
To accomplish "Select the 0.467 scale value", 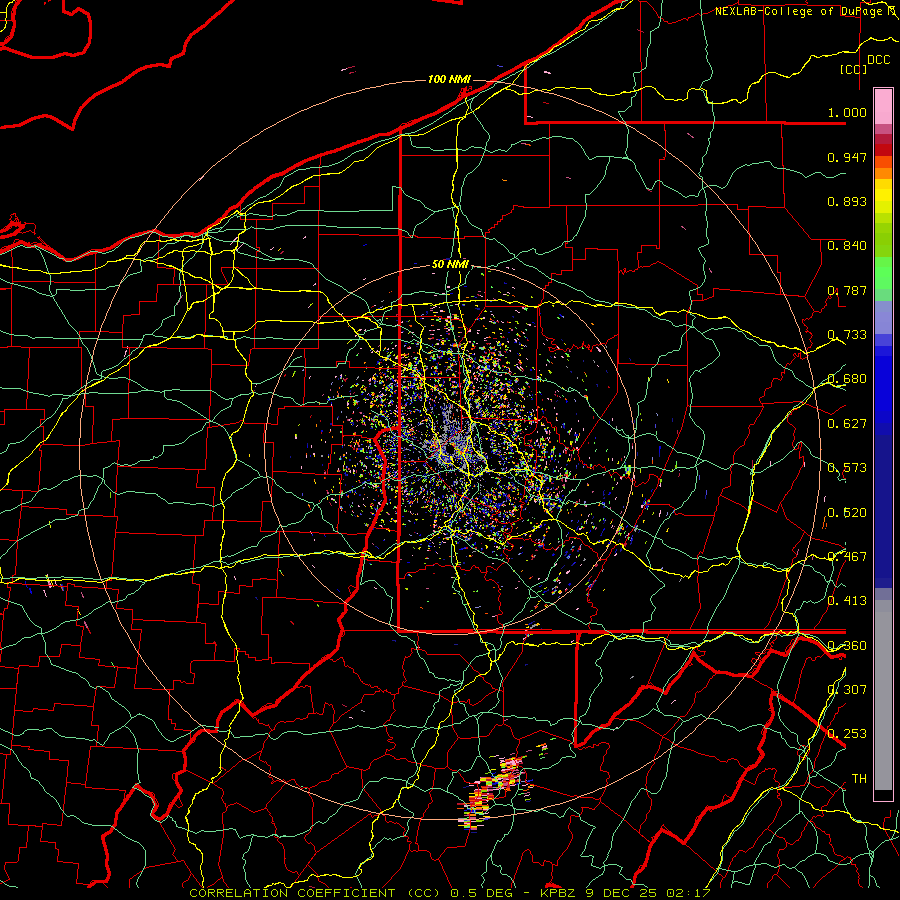I will click(x=847, y=557).
